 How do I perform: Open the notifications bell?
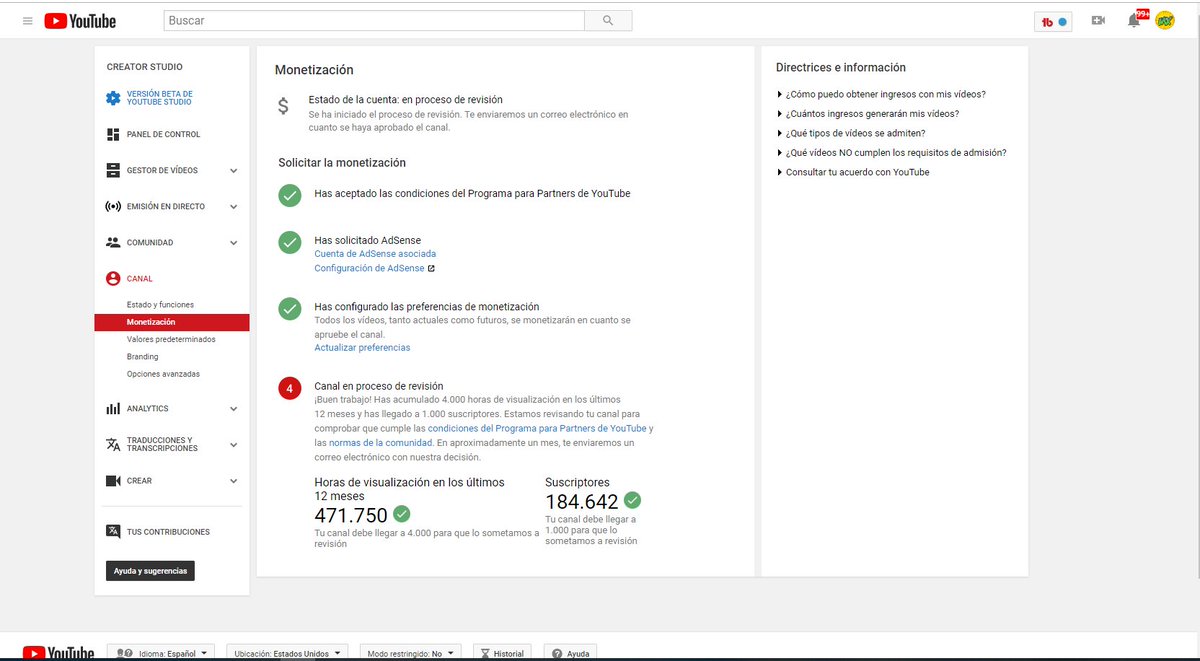[x=1134, y=20]
